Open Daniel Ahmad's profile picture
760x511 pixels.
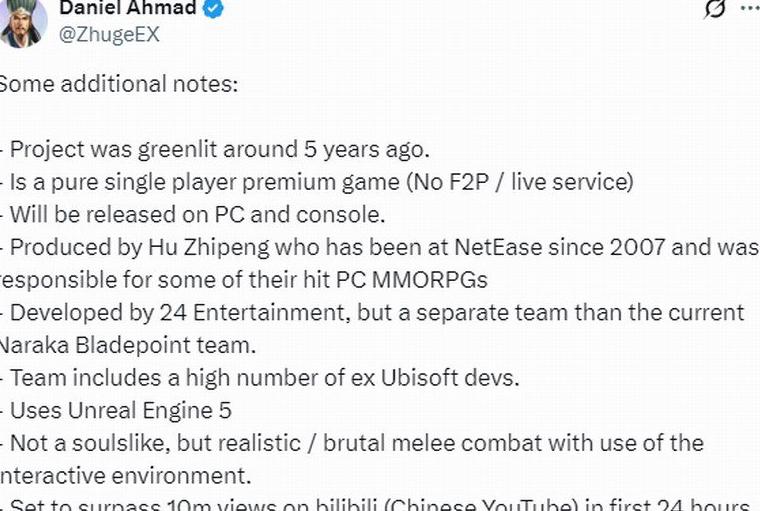coord(22,23)
